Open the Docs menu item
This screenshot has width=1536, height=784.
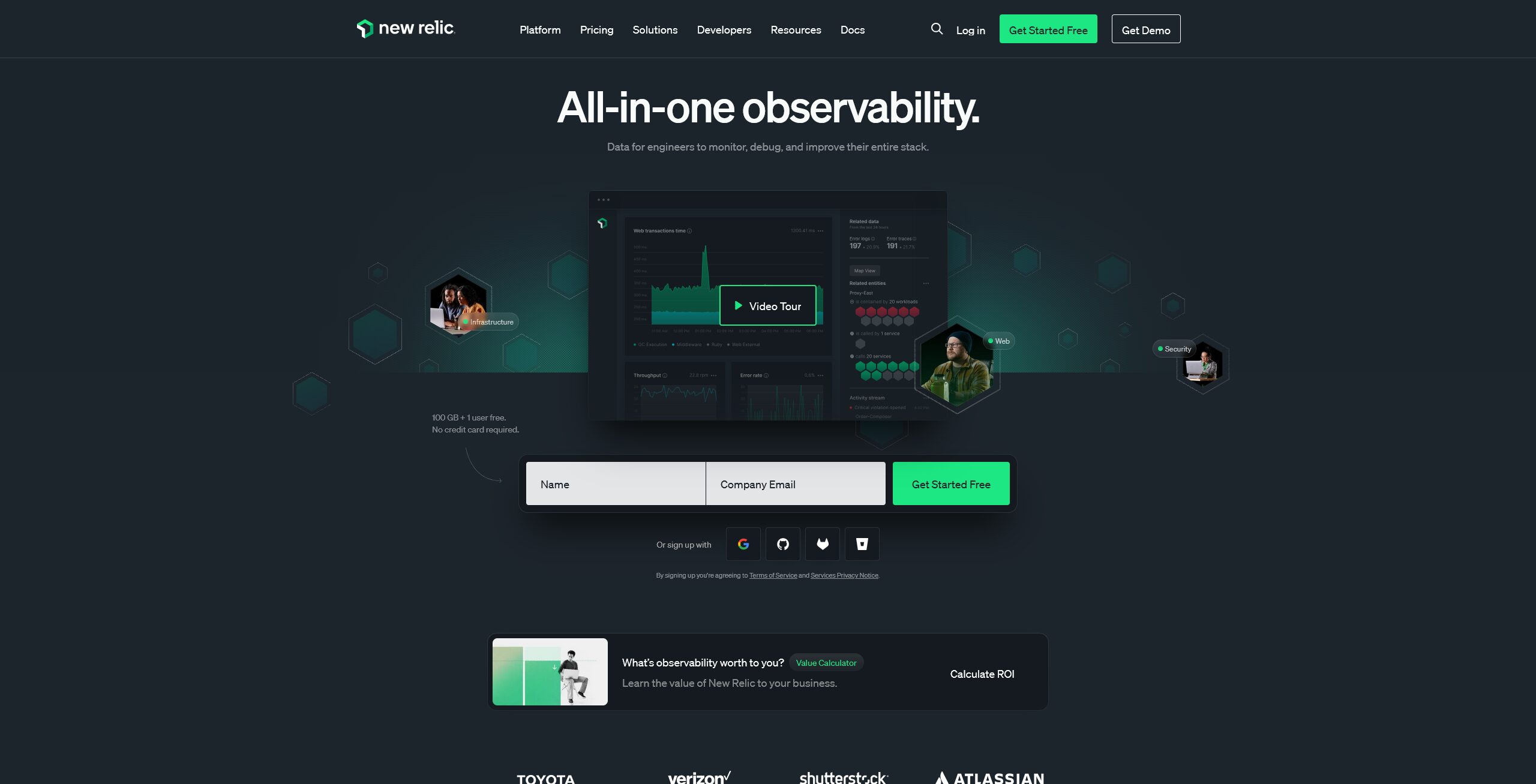[852, 28]
